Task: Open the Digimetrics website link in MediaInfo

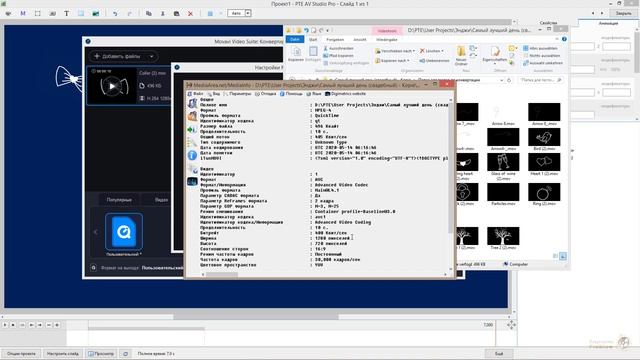Action: tap(345, 94)
